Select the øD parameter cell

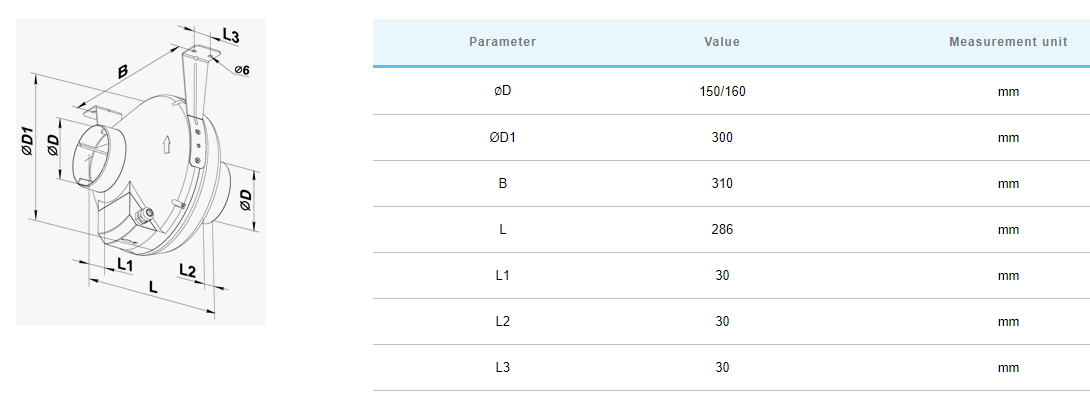click(503, 91)
